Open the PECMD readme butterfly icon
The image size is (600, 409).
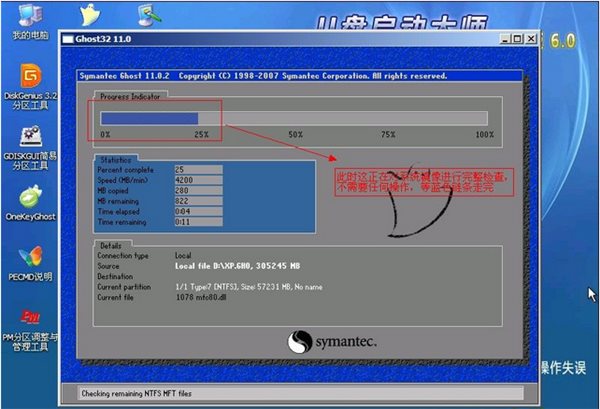tap(31, 264)
